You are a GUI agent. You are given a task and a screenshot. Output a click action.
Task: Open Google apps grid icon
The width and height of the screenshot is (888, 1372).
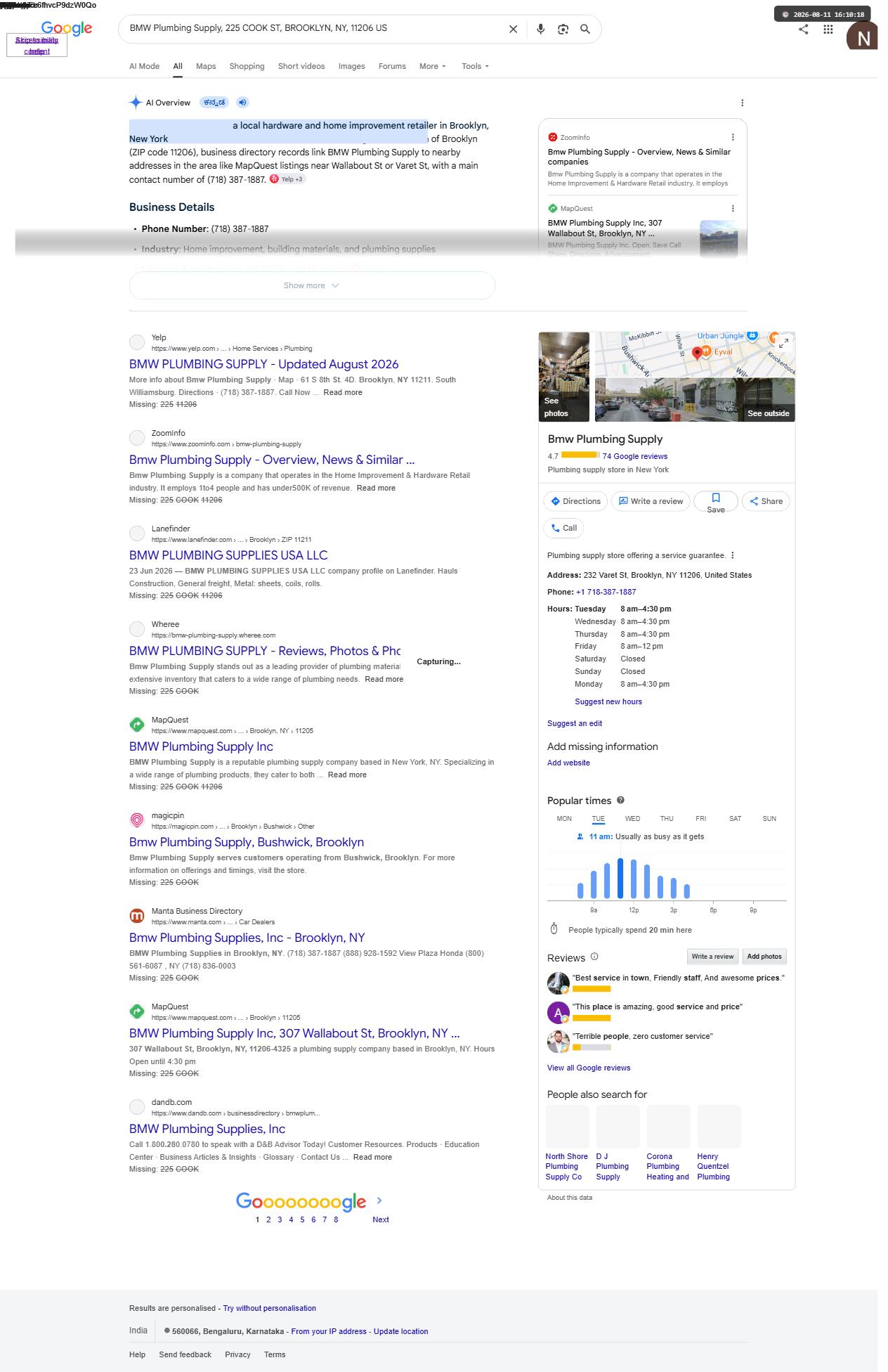pyautogui.click(x=828, y=29)
